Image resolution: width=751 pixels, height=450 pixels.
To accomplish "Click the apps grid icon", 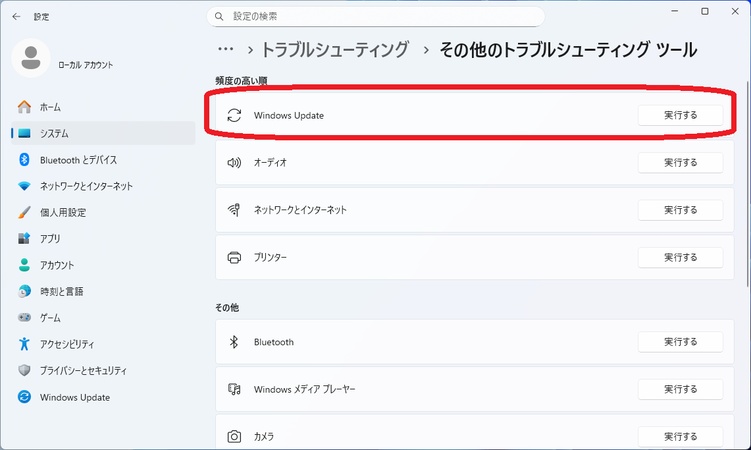I will click(x=24, y=238).
